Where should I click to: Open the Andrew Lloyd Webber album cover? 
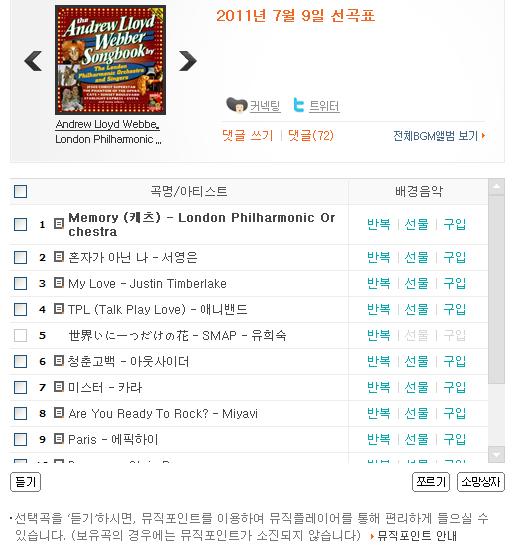[x=110, y=60]
